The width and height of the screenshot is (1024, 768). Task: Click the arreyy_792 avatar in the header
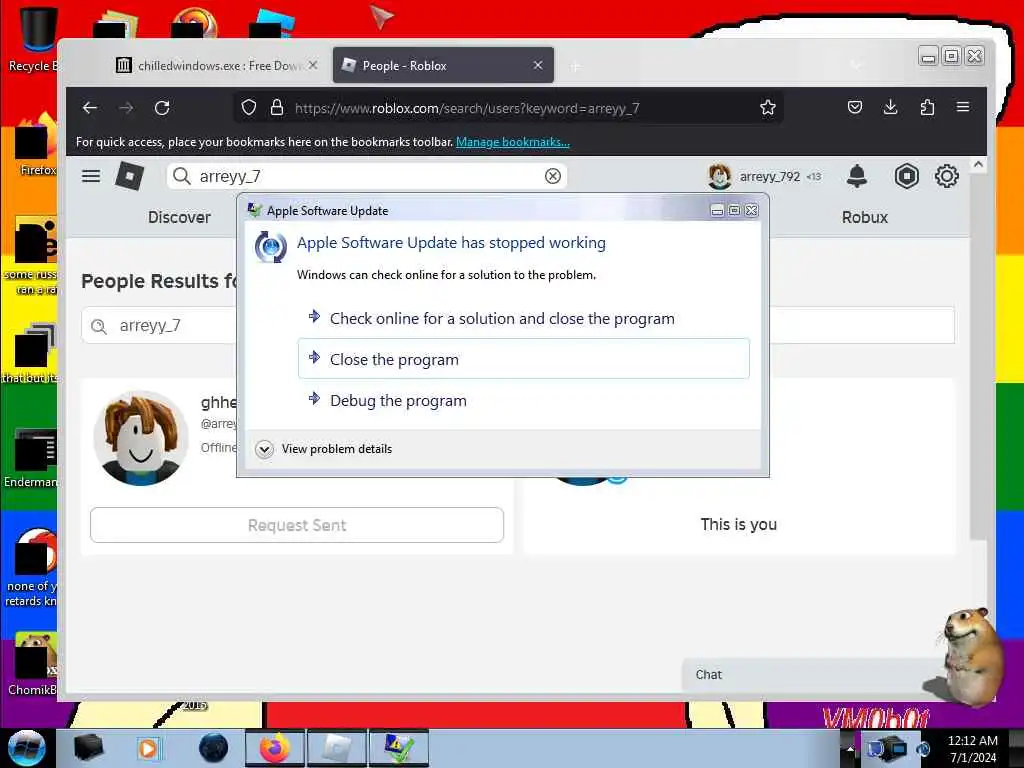click(720, 176)
